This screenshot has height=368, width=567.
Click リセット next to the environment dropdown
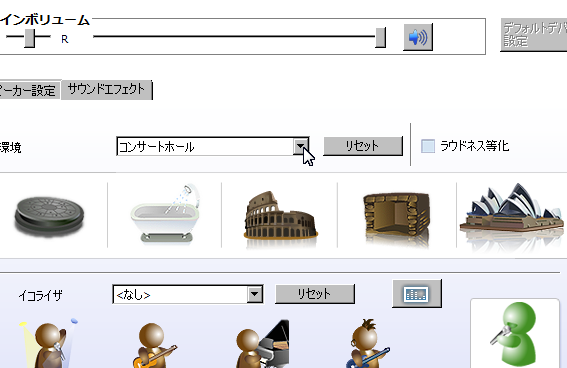pyautogui.click(x=363, y=146)
